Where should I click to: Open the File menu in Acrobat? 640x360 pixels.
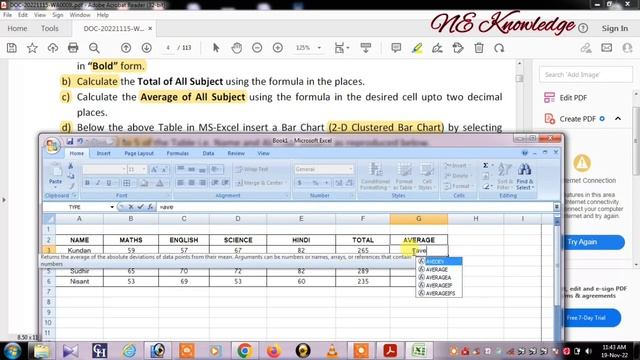(7, 15)
